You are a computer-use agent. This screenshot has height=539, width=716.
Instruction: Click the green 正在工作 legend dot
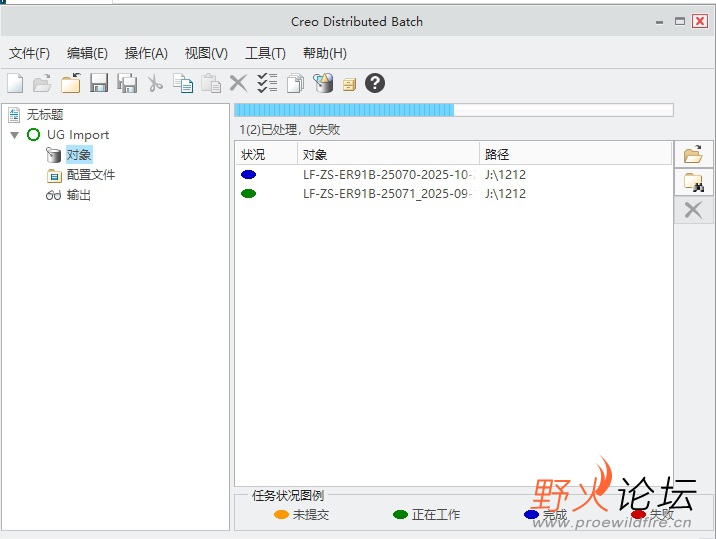click(x=400, y=515)
